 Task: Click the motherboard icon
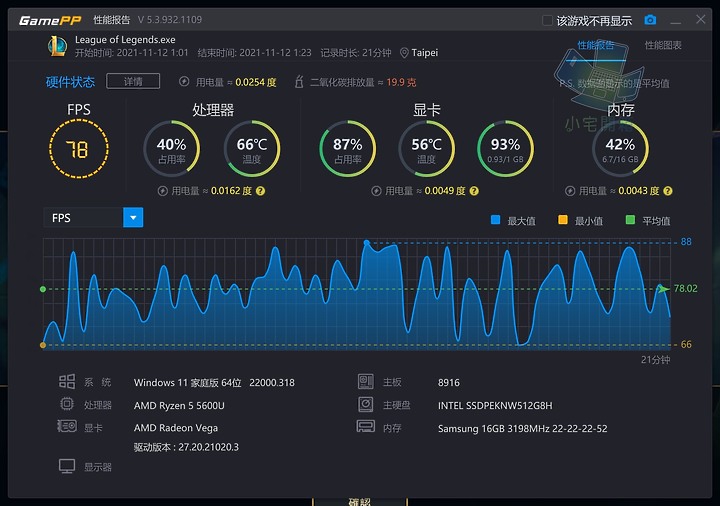366,382
